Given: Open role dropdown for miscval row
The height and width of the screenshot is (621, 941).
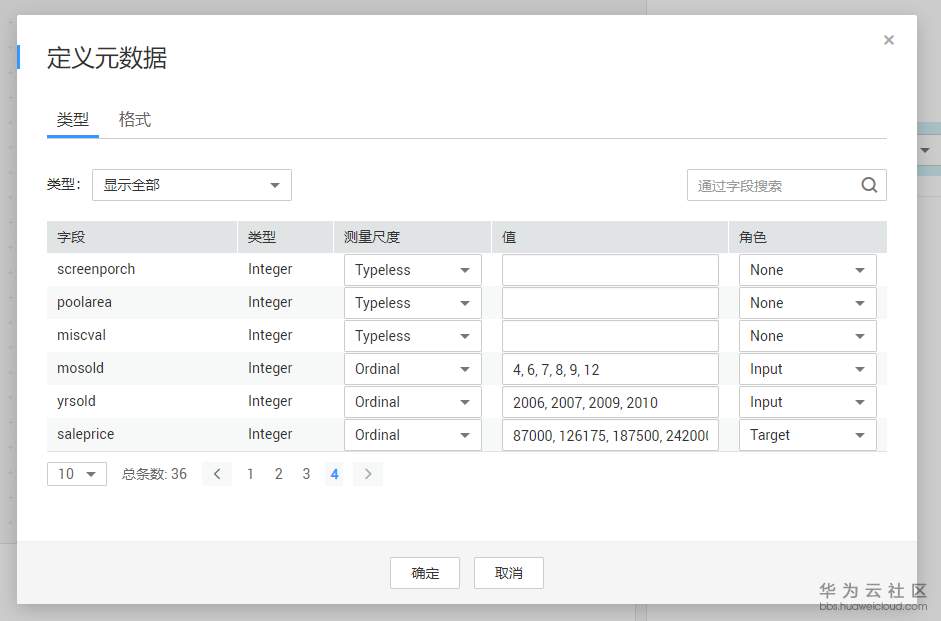Looking at the screenshot, I should [807, 336].
